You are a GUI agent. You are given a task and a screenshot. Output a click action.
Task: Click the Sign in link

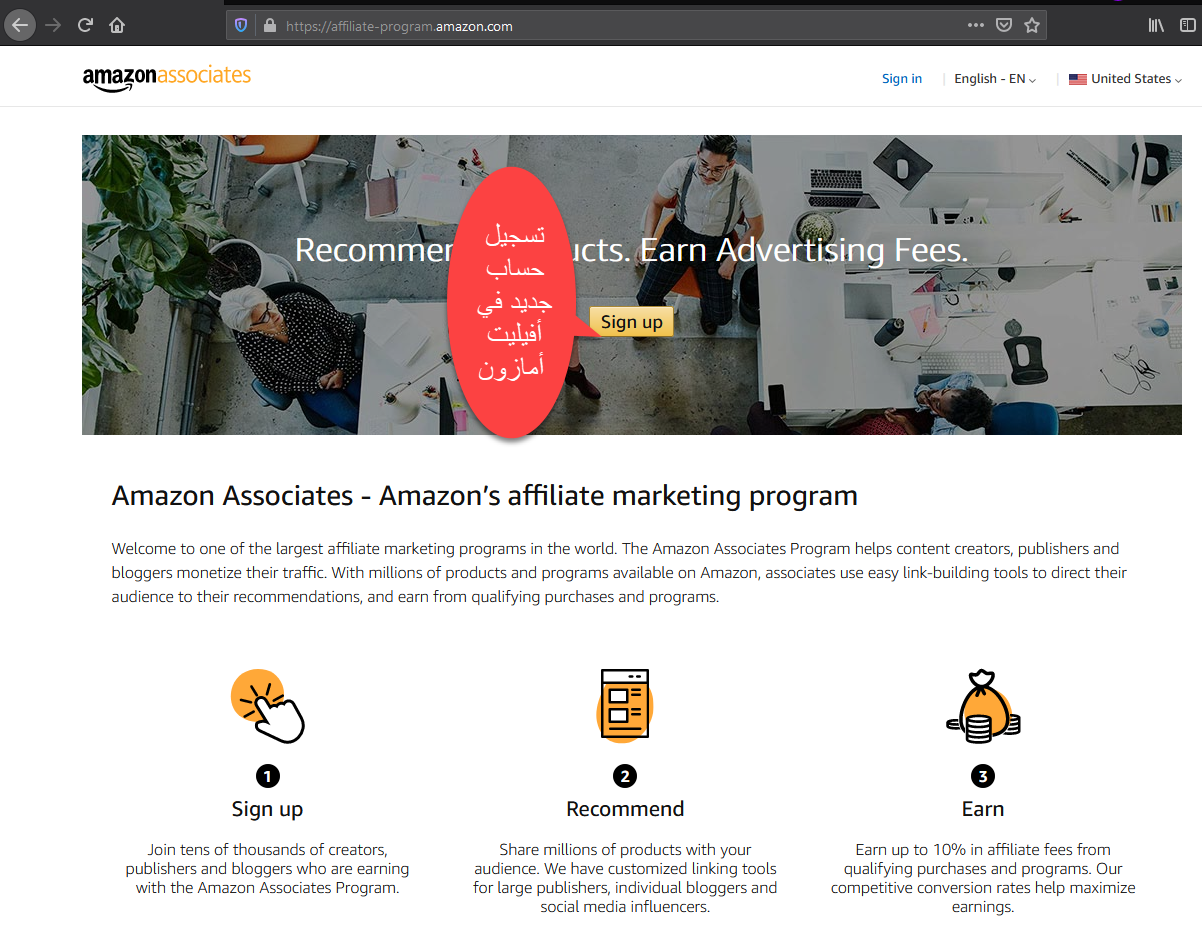(902, 79)
